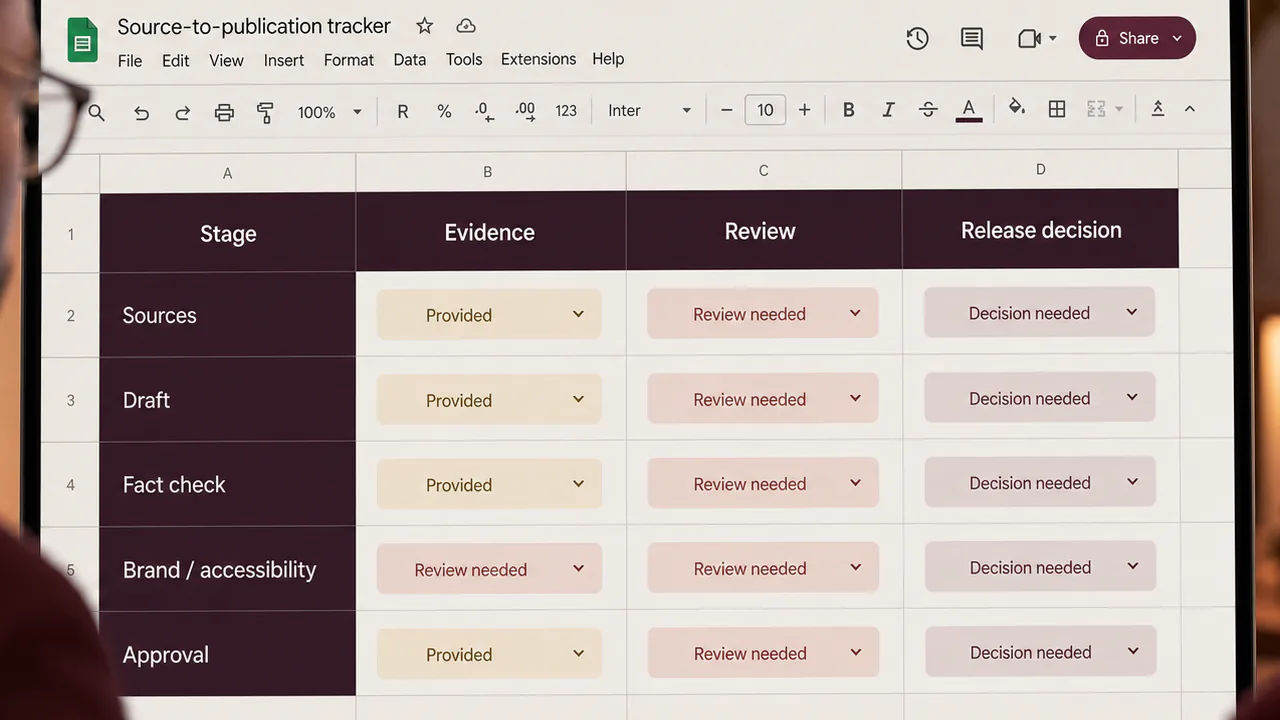Select column A header
The width and height of the screenshot is (1280, 720).
(x=228, y=173)
